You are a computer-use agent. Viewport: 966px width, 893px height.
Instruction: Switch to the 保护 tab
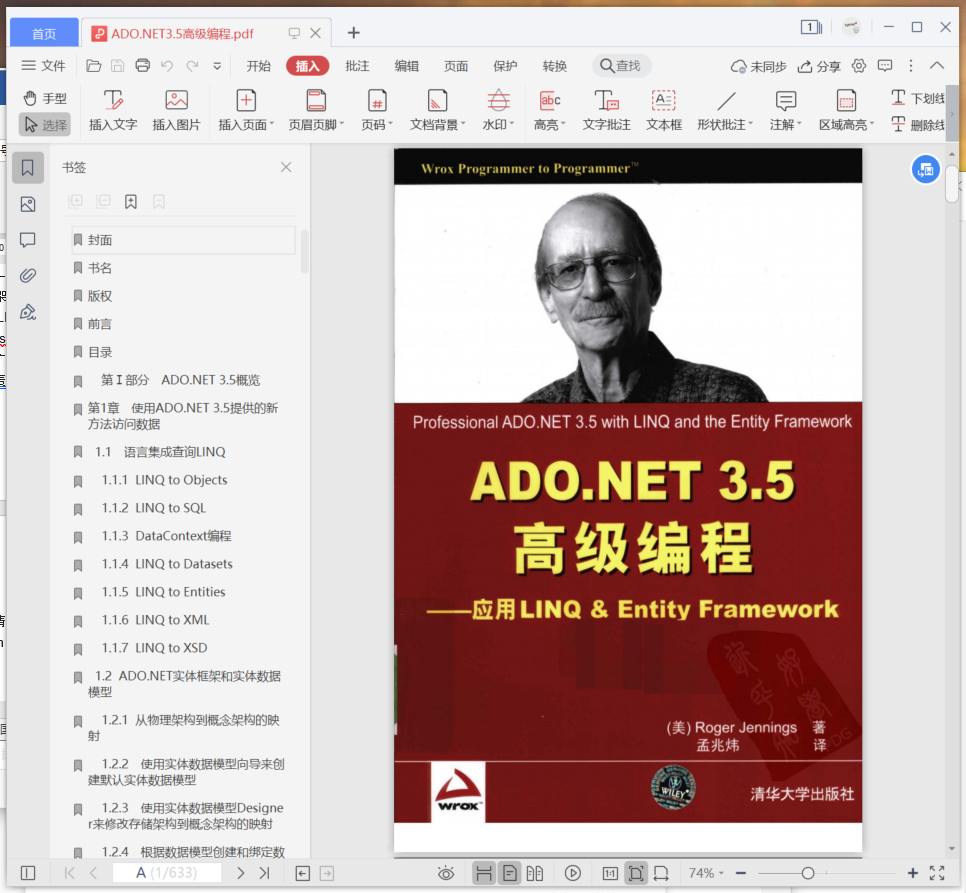[505, 66]
